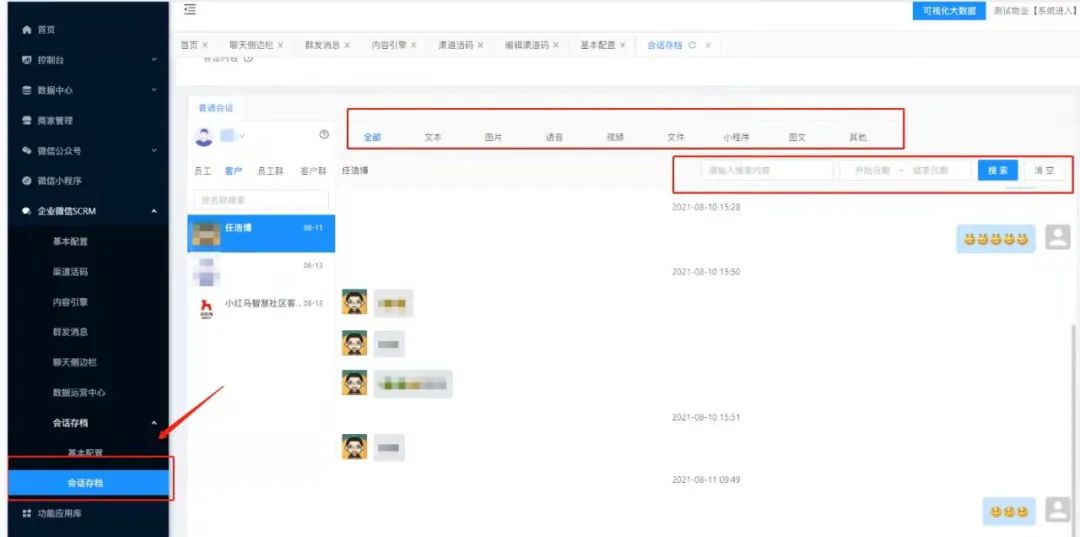The width and height of the screenshot is (1080, 537).
Task: Click the employee avatar icon above 员工 tab
Action: tap(204, 136)
